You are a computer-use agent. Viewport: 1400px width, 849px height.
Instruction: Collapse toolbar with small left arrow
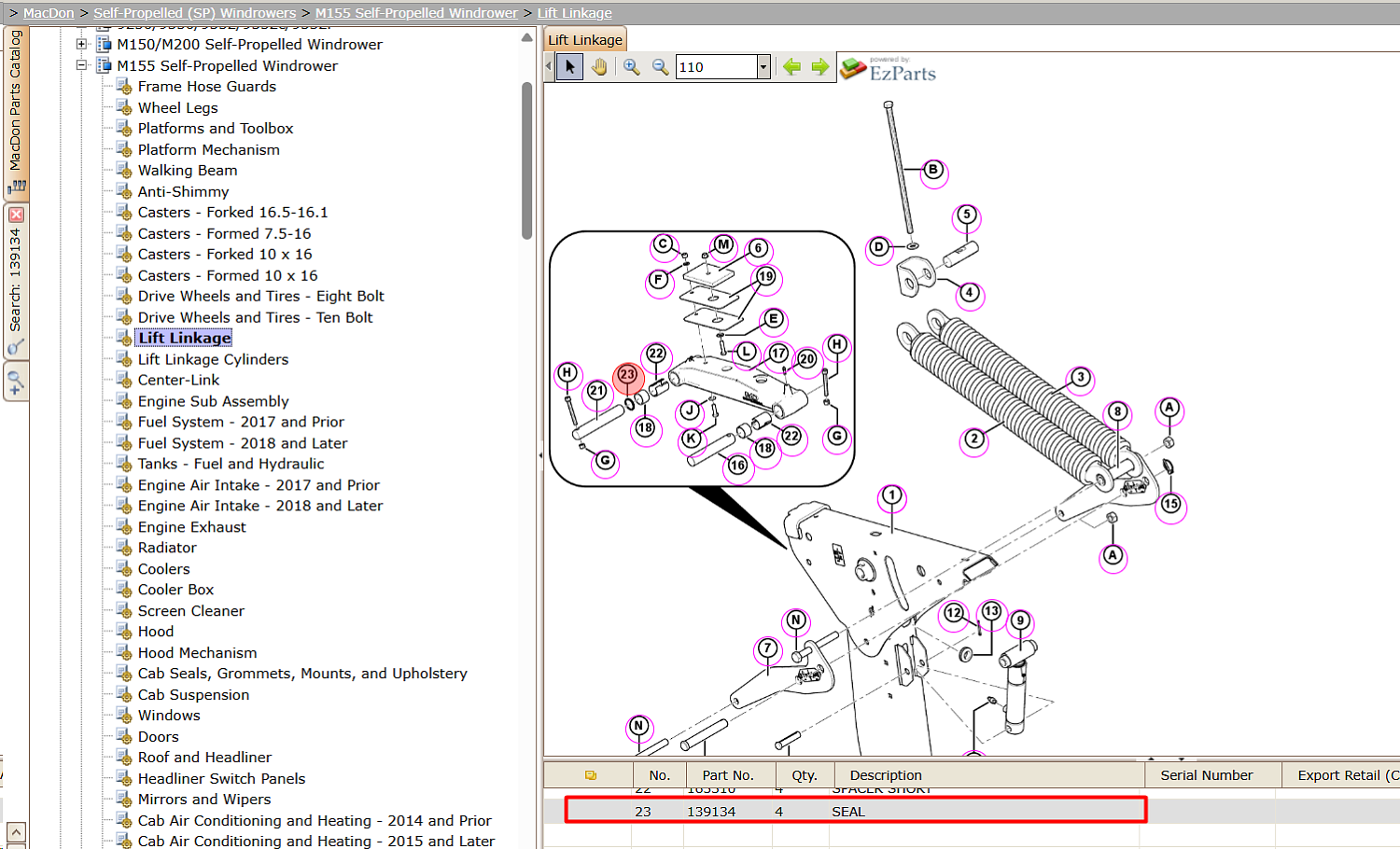pos(549,67)
